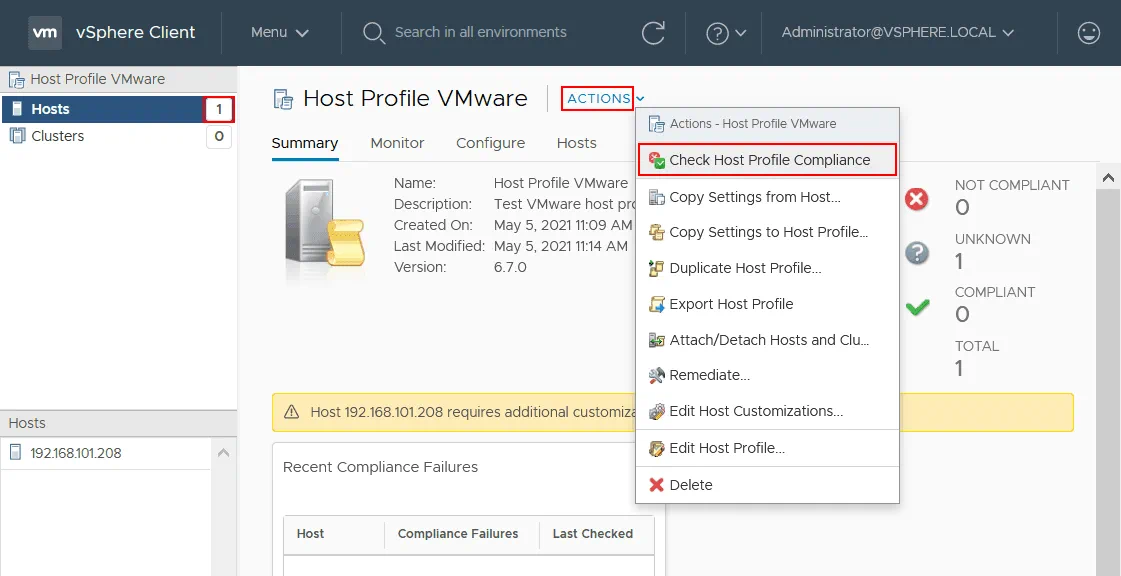Screen dimensions: 1121x576
Task: Click the Export Host Profile icon
Action: pos(656,305)
